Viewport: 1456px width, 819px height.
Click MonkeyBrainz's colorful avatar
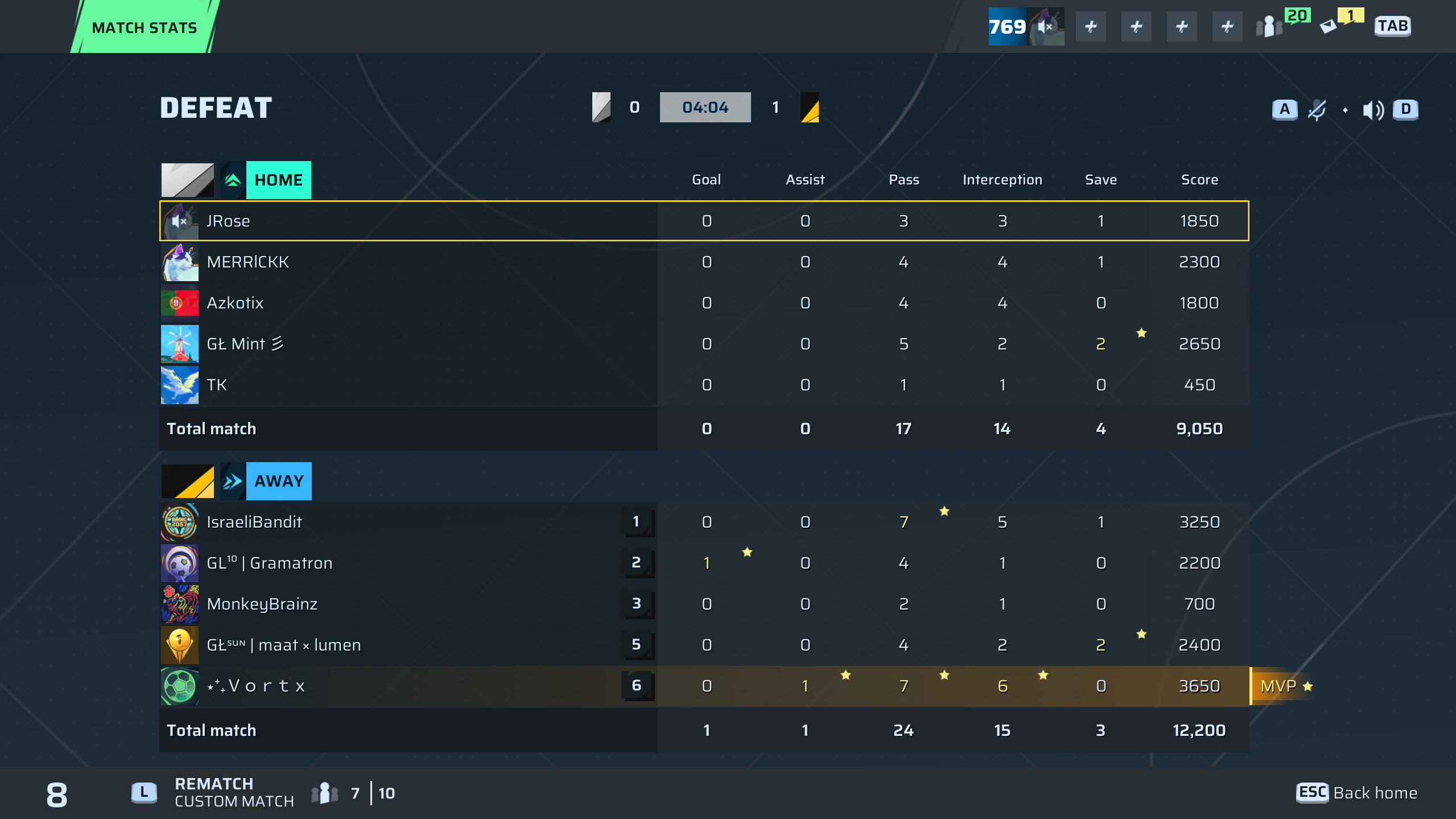coord(180,604)
